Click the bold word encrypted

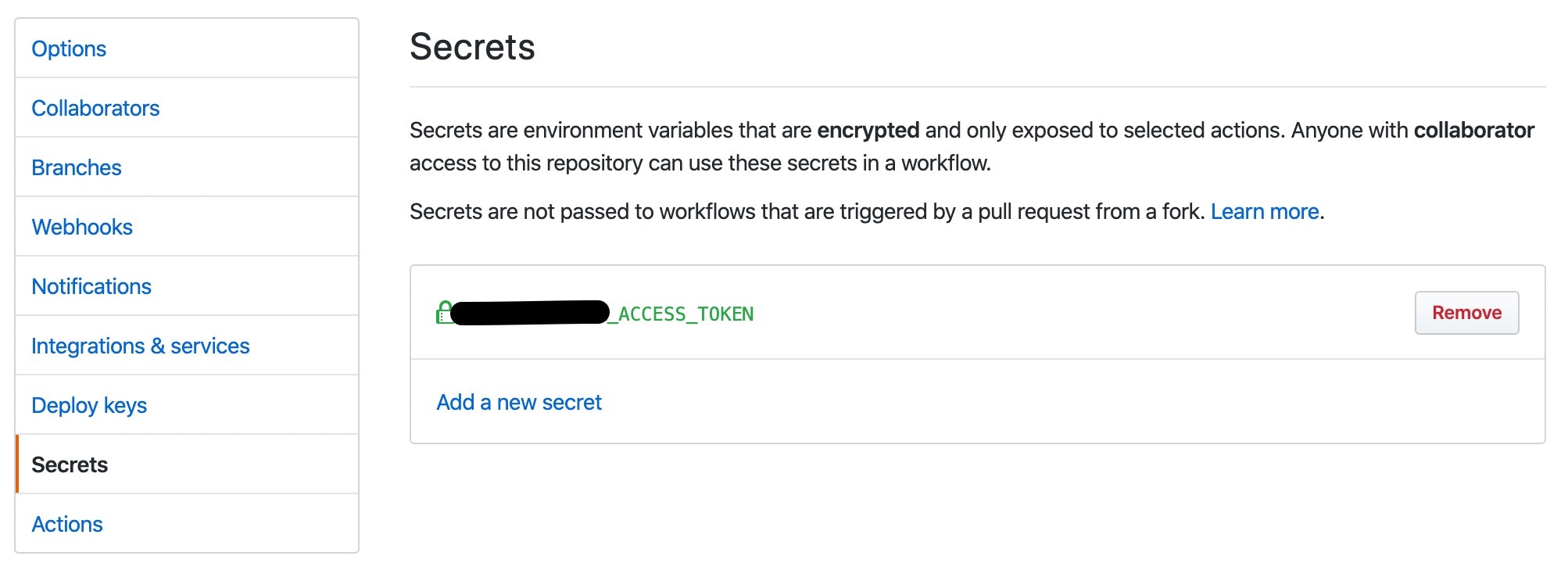pyautogui.click(x=868, y=130)
